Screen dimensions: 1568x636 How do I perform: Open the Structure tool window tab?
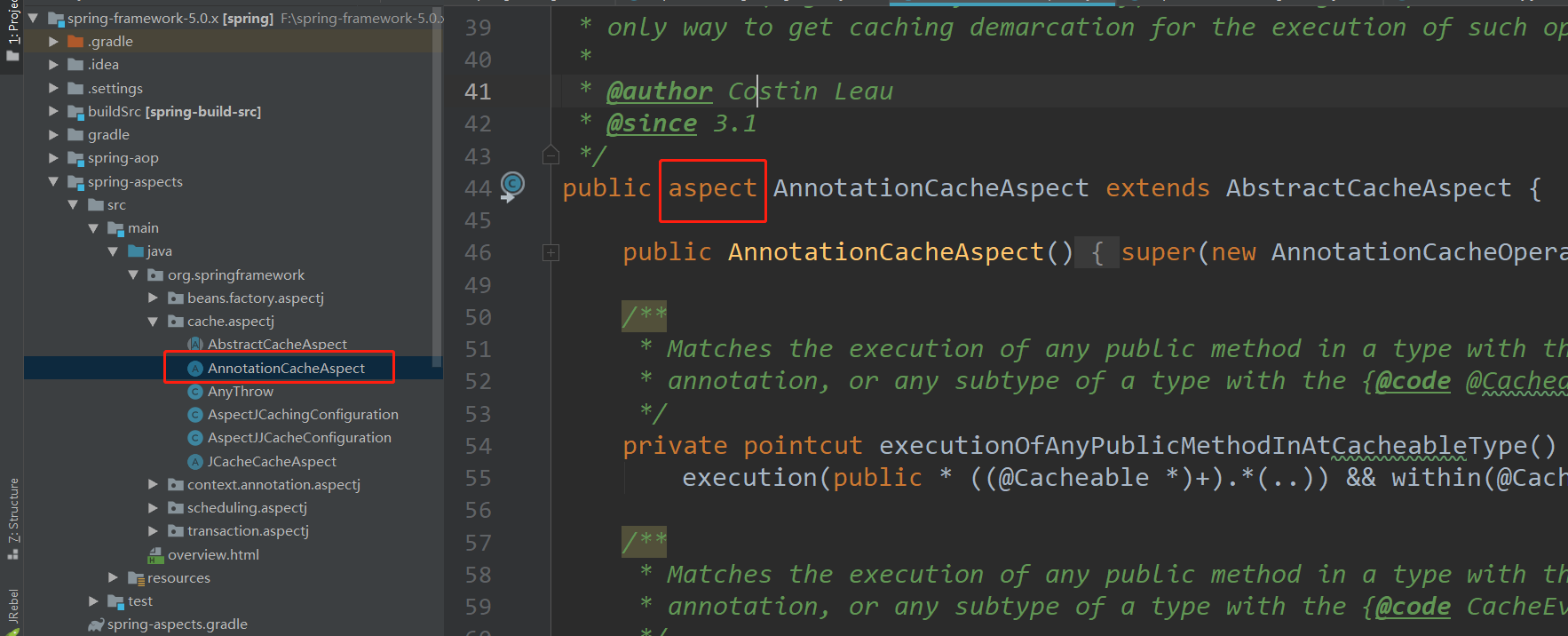click(x=12, y=519)
